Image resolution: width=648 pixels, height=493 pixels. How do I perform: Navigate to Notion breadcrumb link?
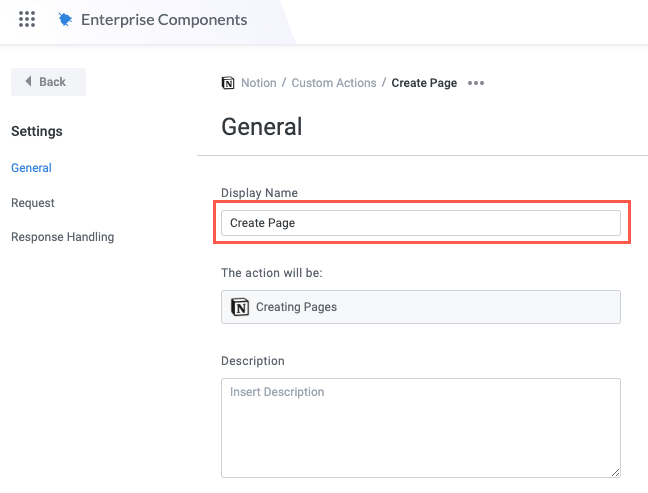(x=259, y=83)
